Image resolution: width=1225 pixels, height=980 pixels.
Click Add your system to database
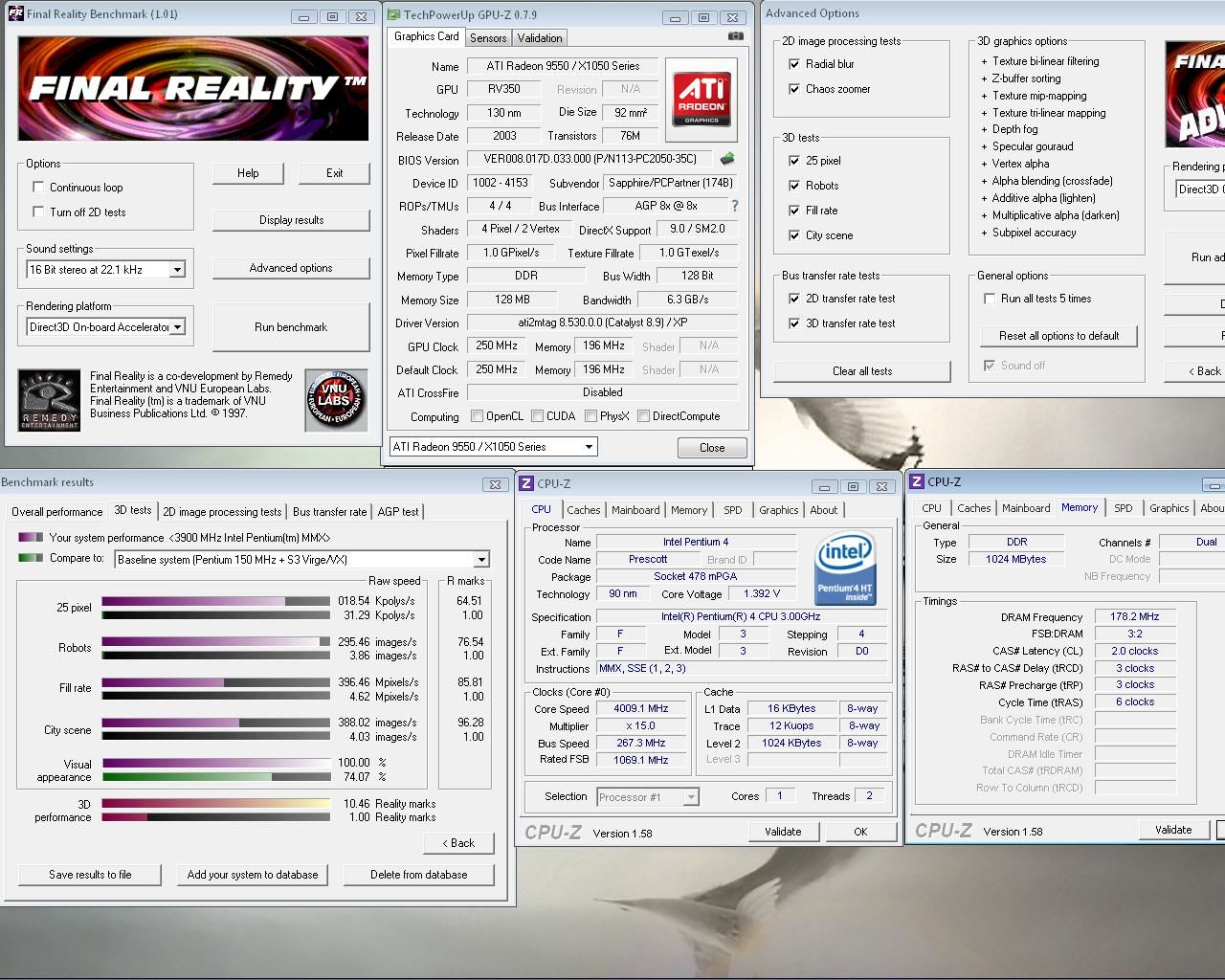point(253,875)
